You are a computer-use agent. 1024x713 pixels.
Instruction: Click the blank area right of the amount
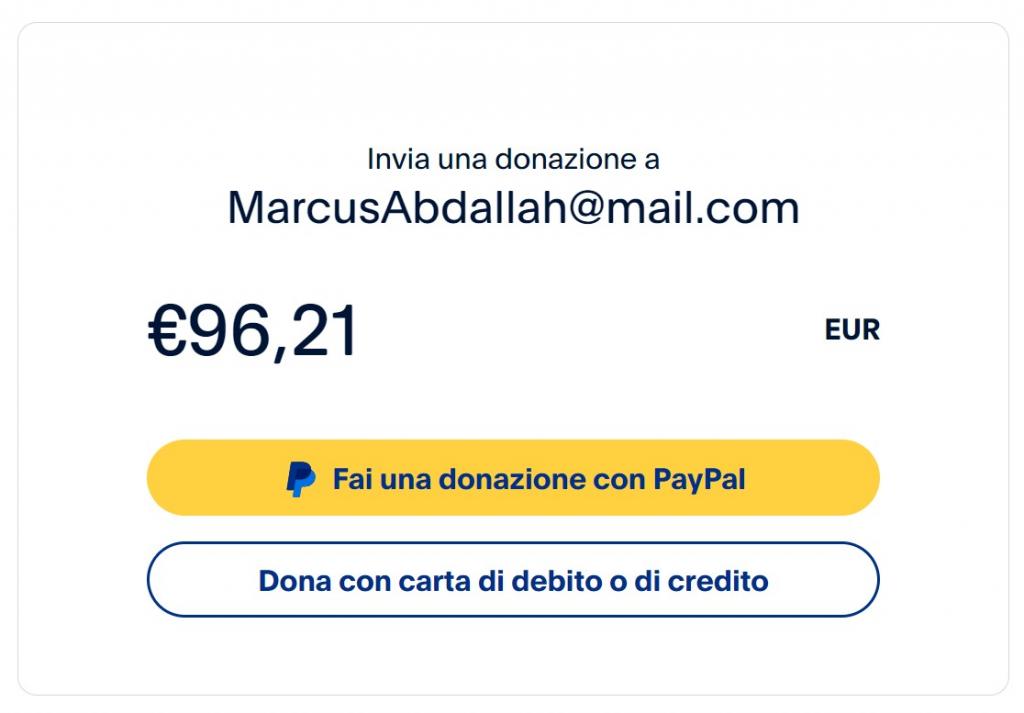[x=588, y=332]
